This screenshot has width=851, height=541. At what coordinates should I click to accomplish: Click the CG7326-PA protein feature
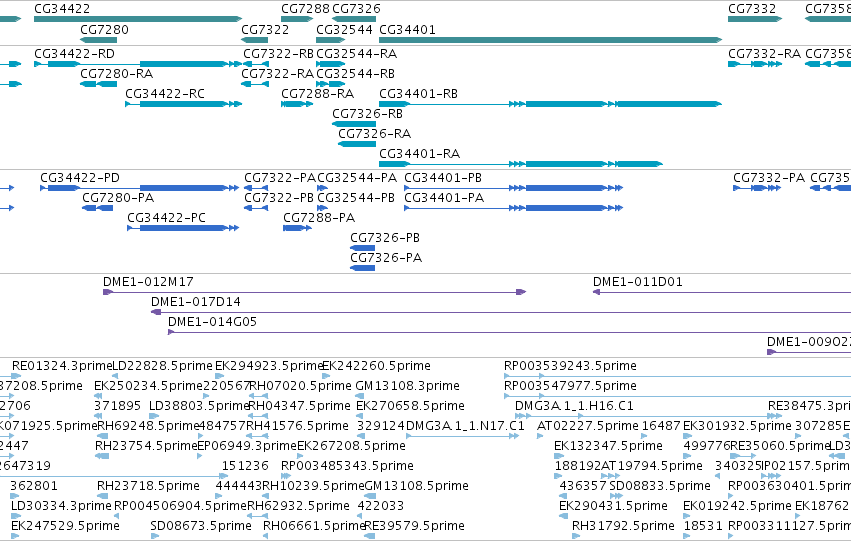pyautogui.click(x=363, y=268)
